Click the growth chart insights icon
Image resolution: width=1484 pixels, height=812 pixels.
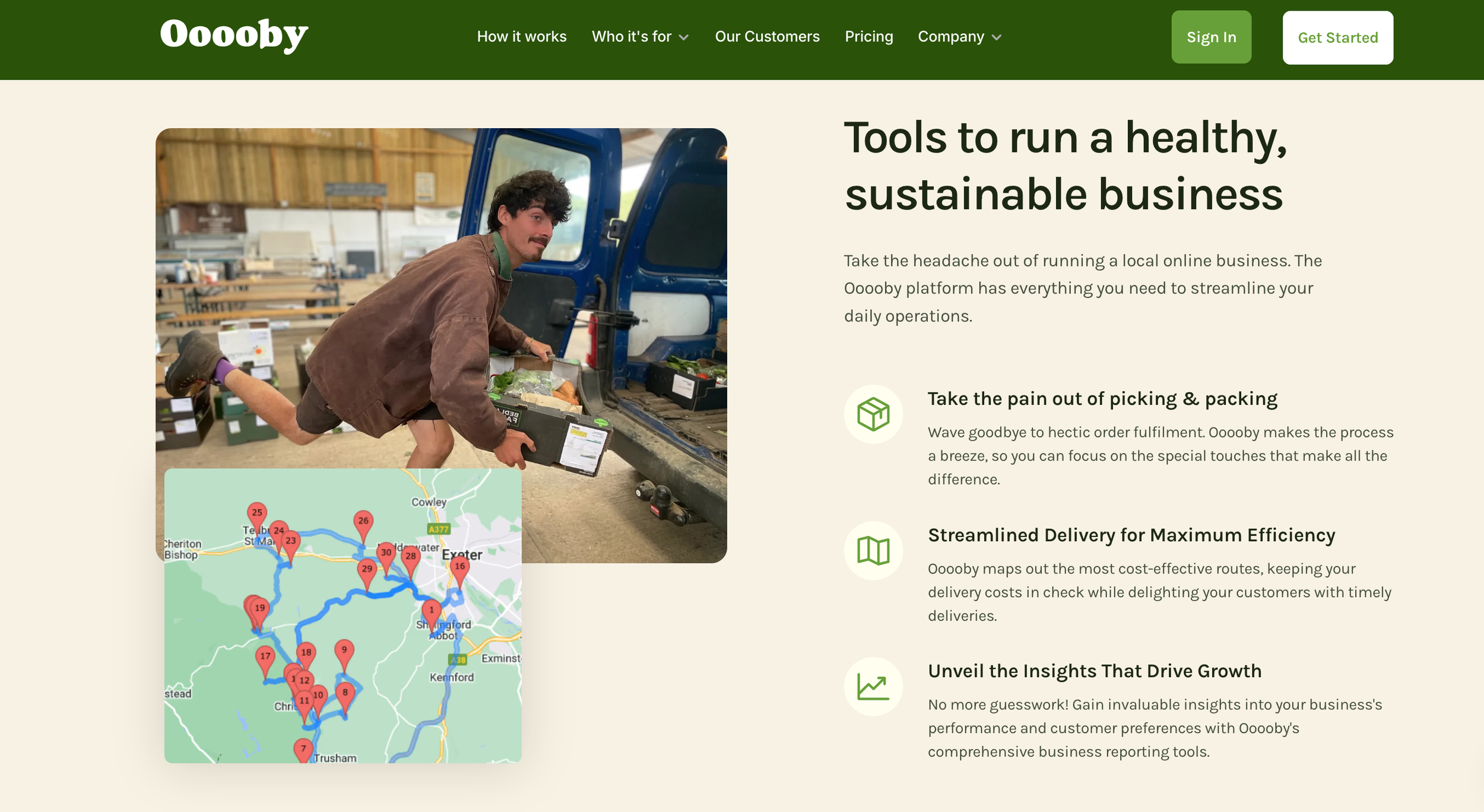[873, 687]
